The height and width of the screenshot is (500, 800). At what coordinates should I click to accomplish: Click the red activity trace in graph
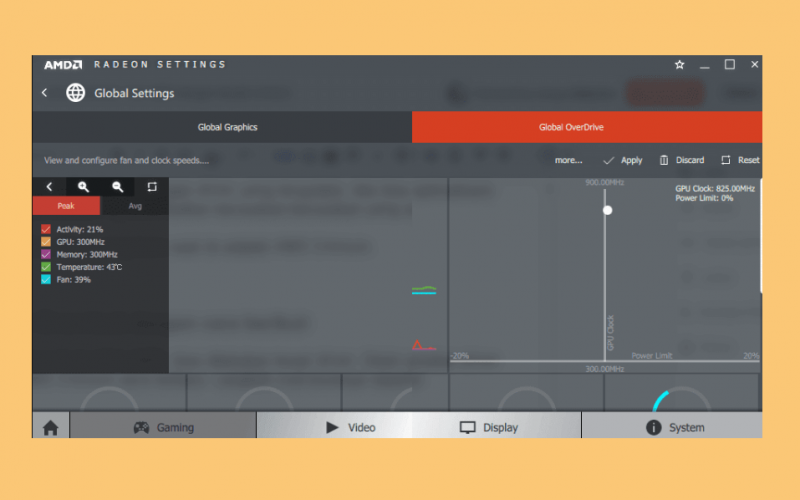pos(423,345)
